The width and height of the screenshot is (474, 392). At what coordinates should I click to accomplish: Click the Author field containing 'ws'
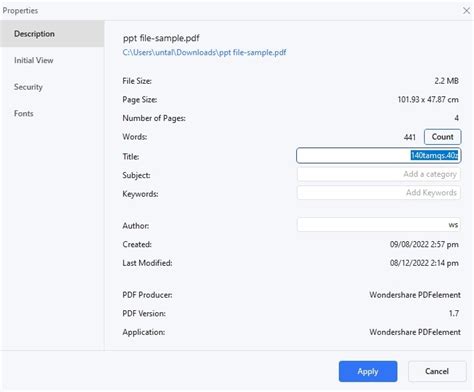click(379, 225)
